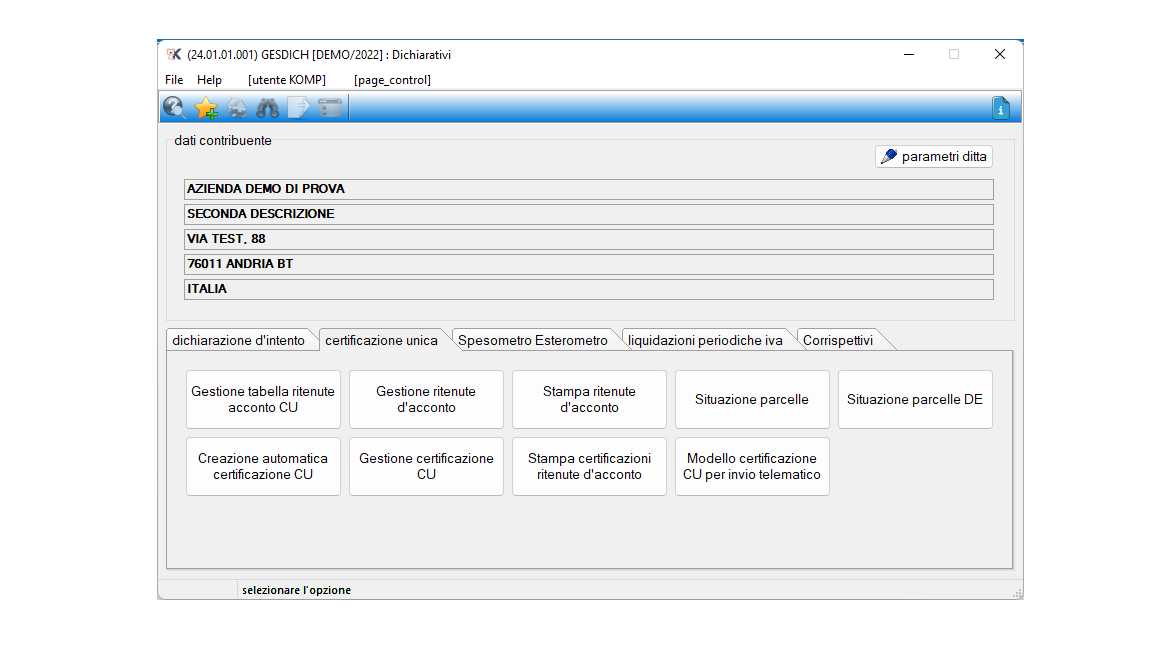Image resolution: width=1152 pixels, height=648 pixels.
Task: Open Gestione ritenute d'acconto
Action: point(426,400)
